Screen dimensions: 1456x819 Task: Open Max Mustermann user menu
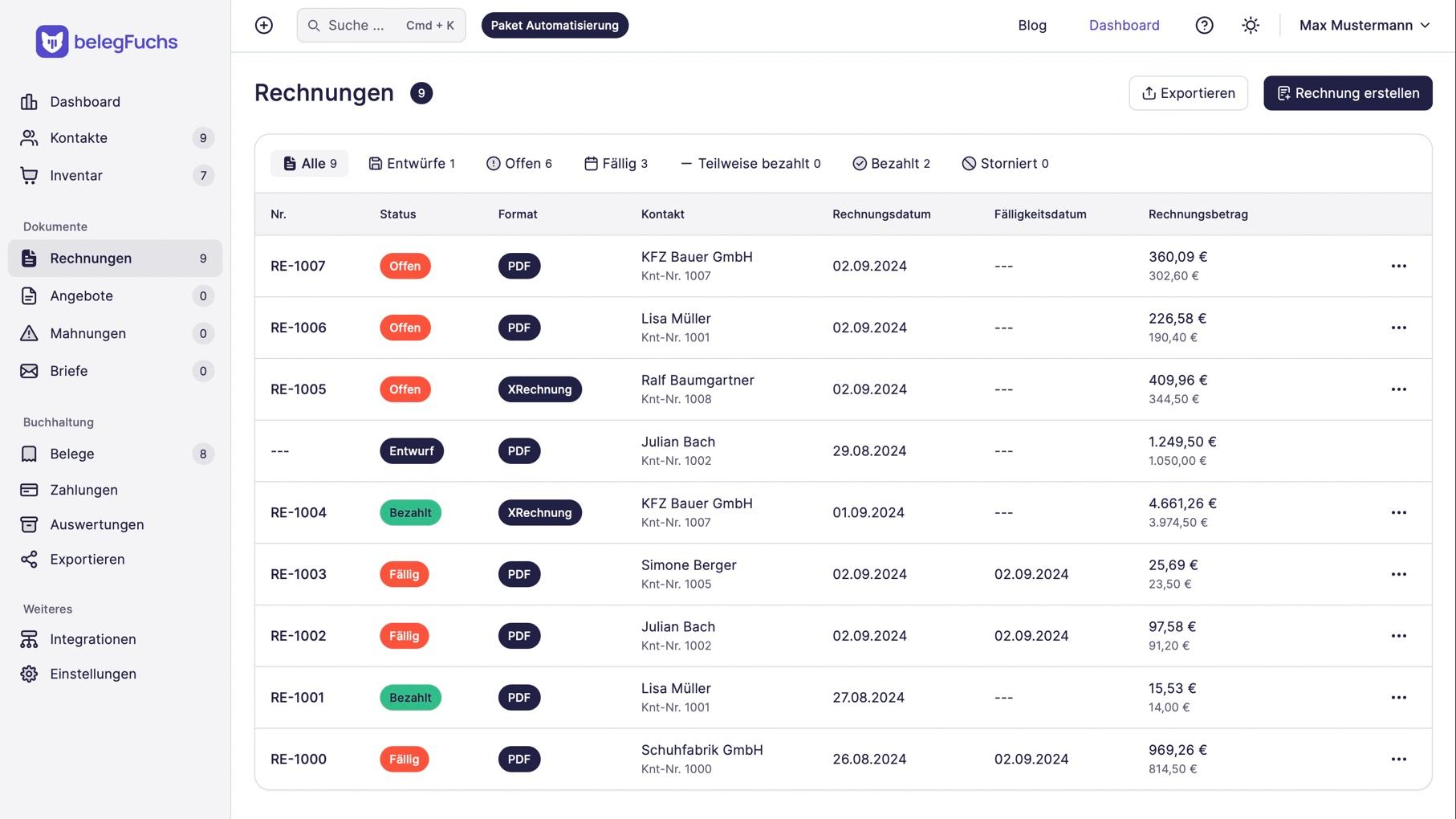1364,26
